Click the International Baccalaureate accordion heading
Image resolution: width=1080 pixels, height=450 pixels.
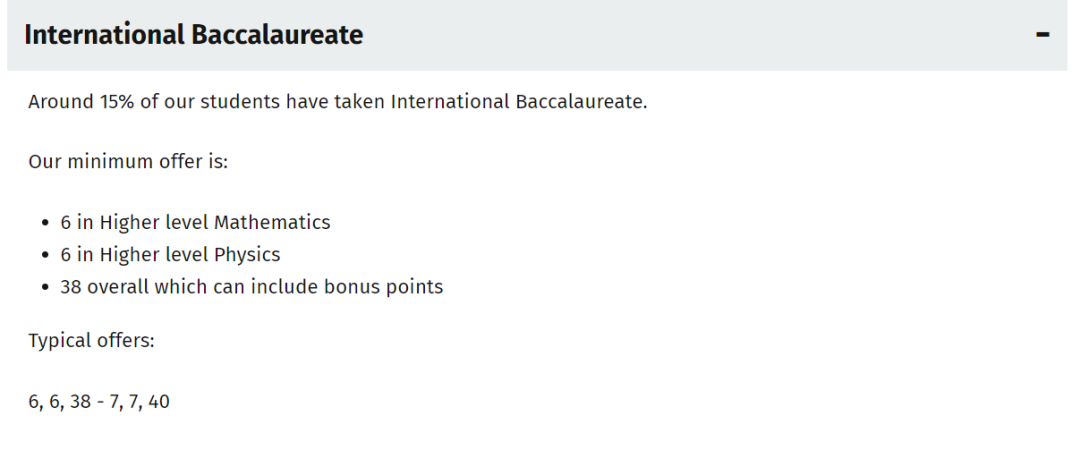click(x=193, y=35)
